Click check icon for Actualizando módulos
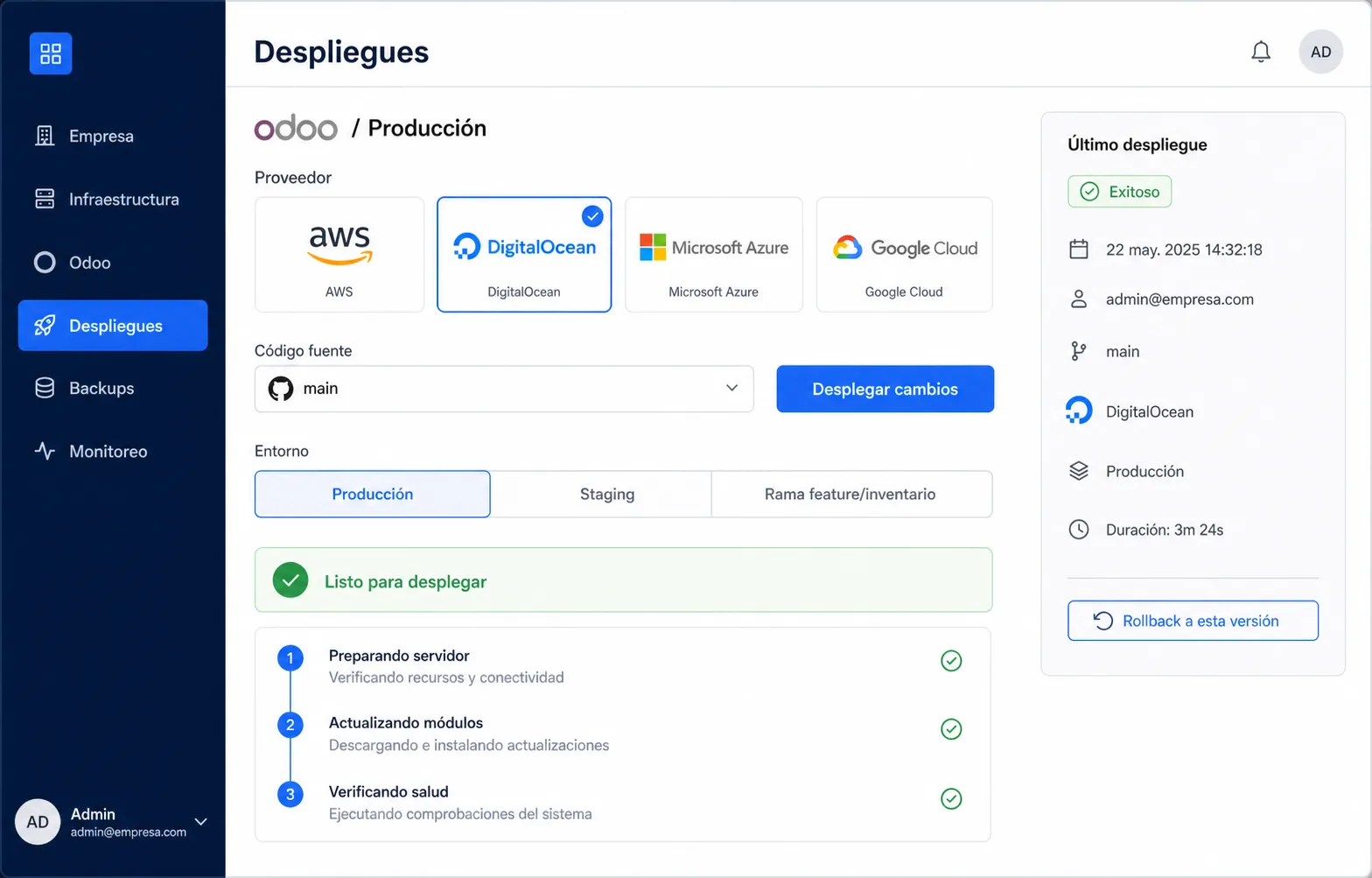 coord(951,729)
